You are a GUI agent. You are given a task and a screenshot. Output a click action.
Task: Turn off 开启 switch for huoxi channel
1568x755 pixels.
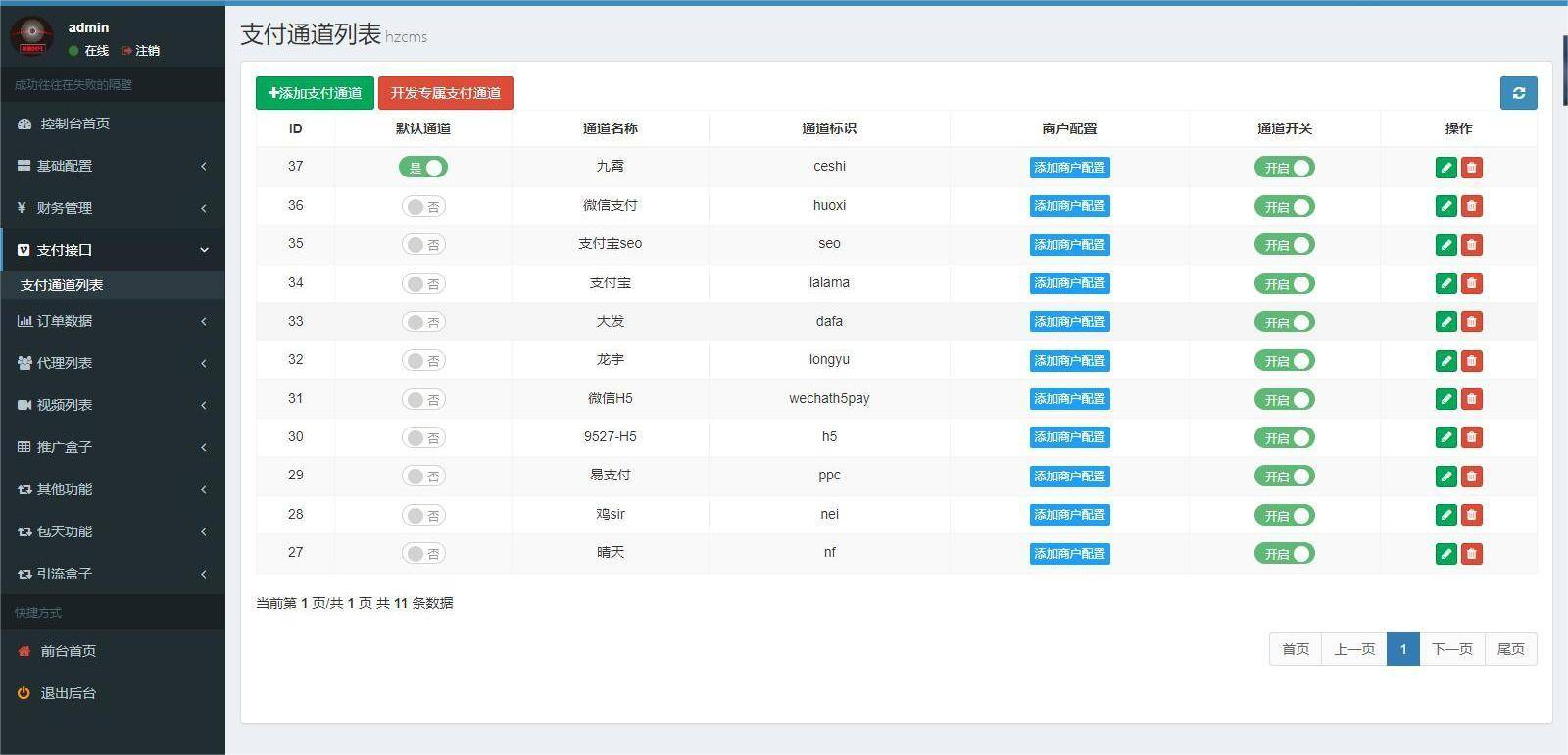pyautogui.click(x=1285, y=206)
